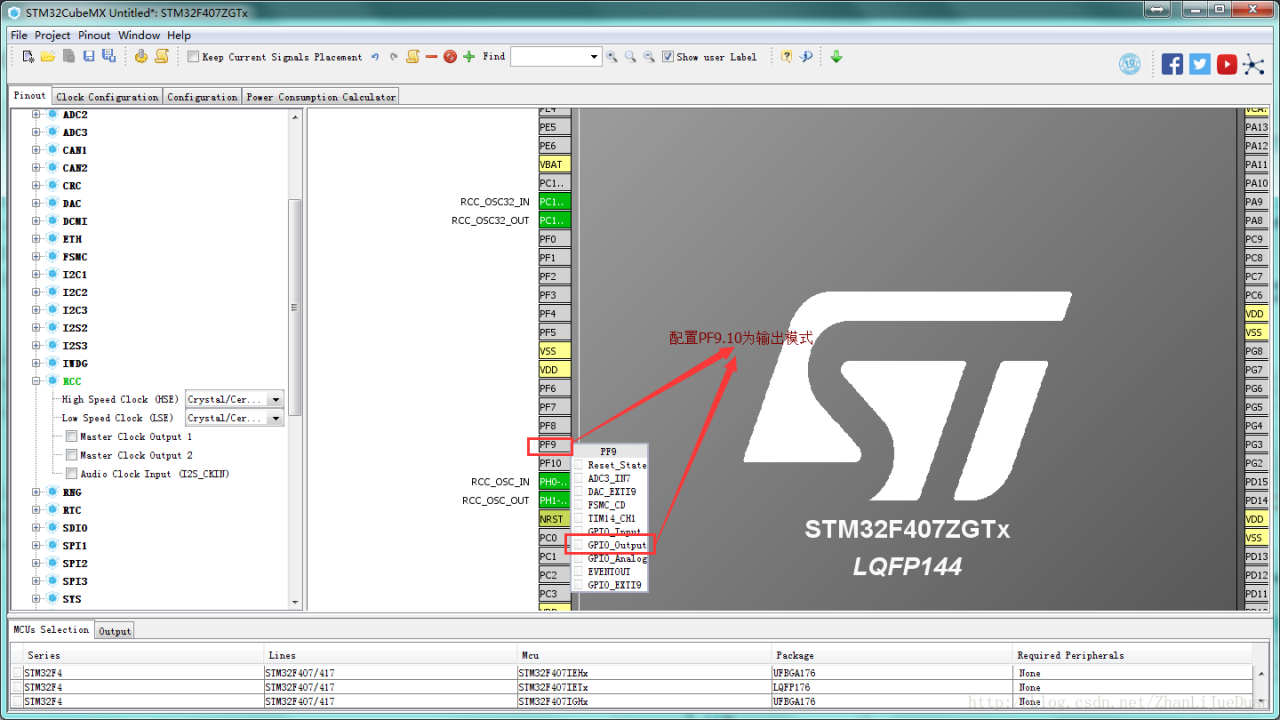Click the zoom in magnifier icon

[x=612, y=57]
